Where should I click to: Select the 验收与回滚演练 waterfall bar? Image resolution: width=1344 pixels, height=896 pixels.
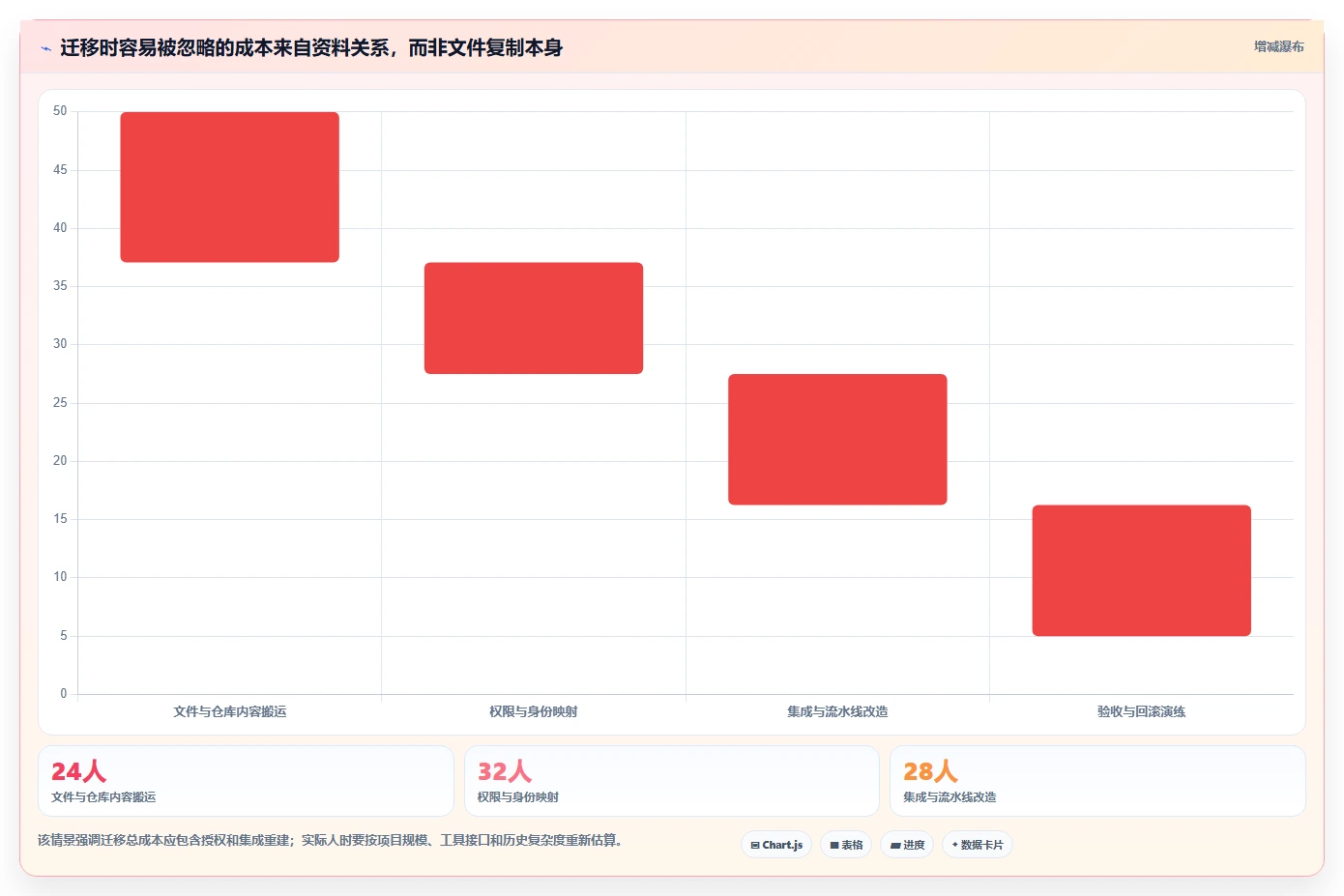pyautogui.click(x=1142, y=570)
